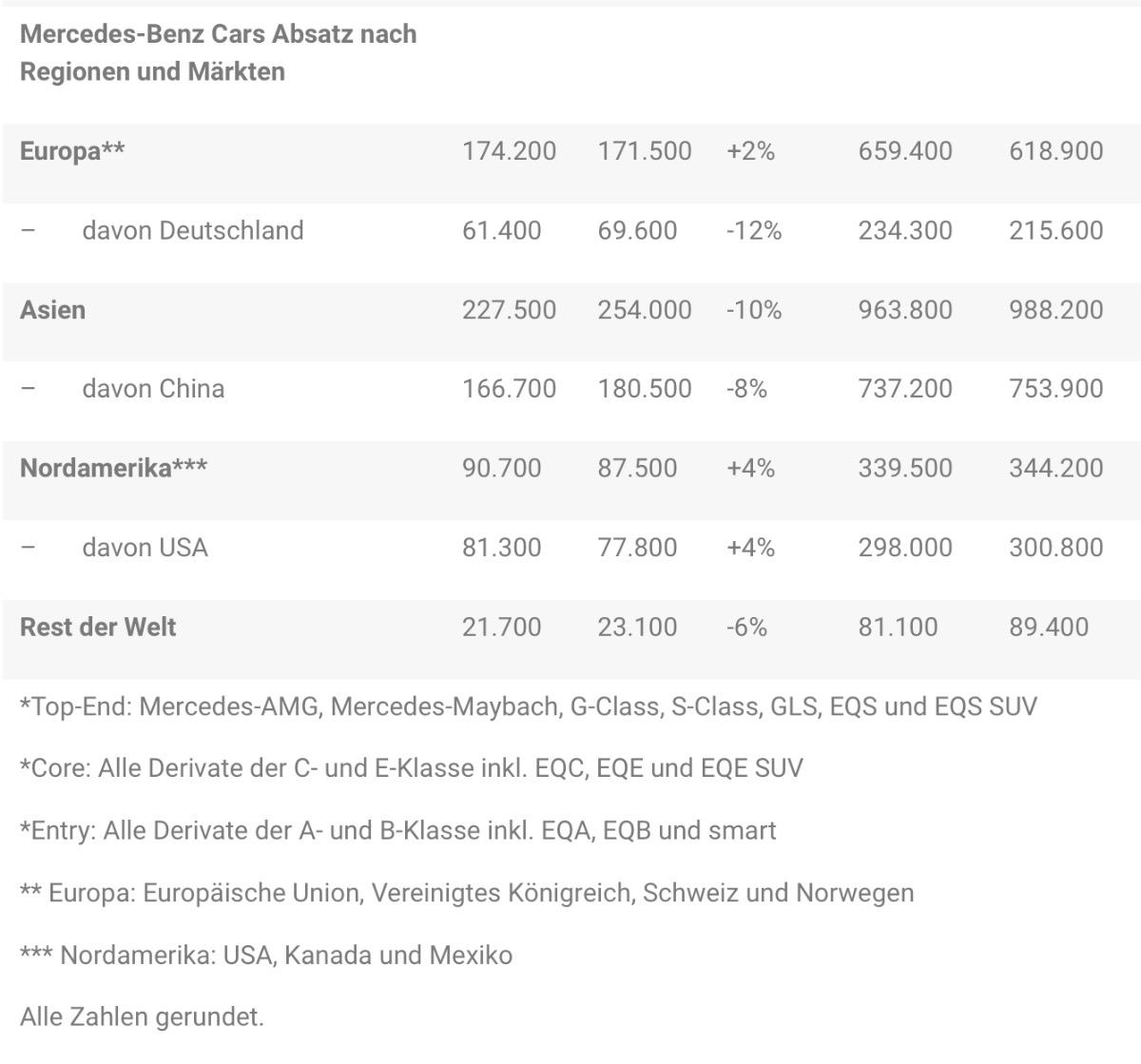This screenshot has width=1141, height=1064.
Task: Click the davon China row label
Action: tap(153, 388)
